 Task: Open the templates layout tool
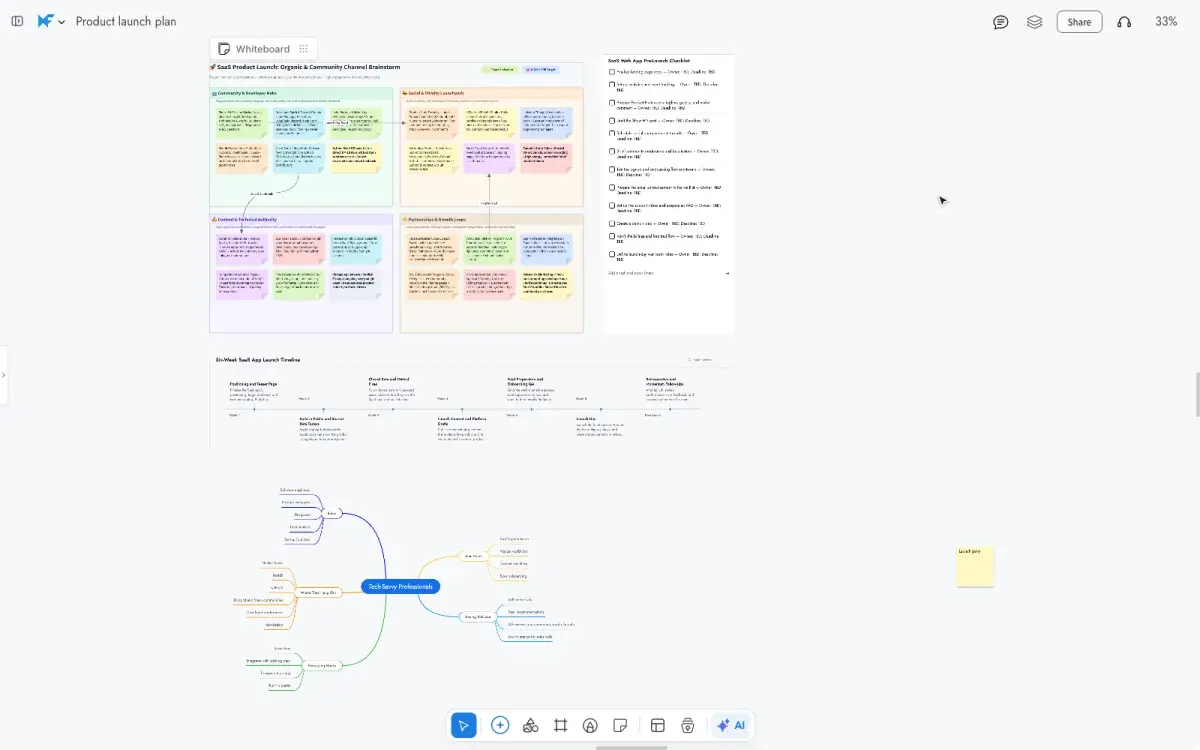click(x=657, y=726)
